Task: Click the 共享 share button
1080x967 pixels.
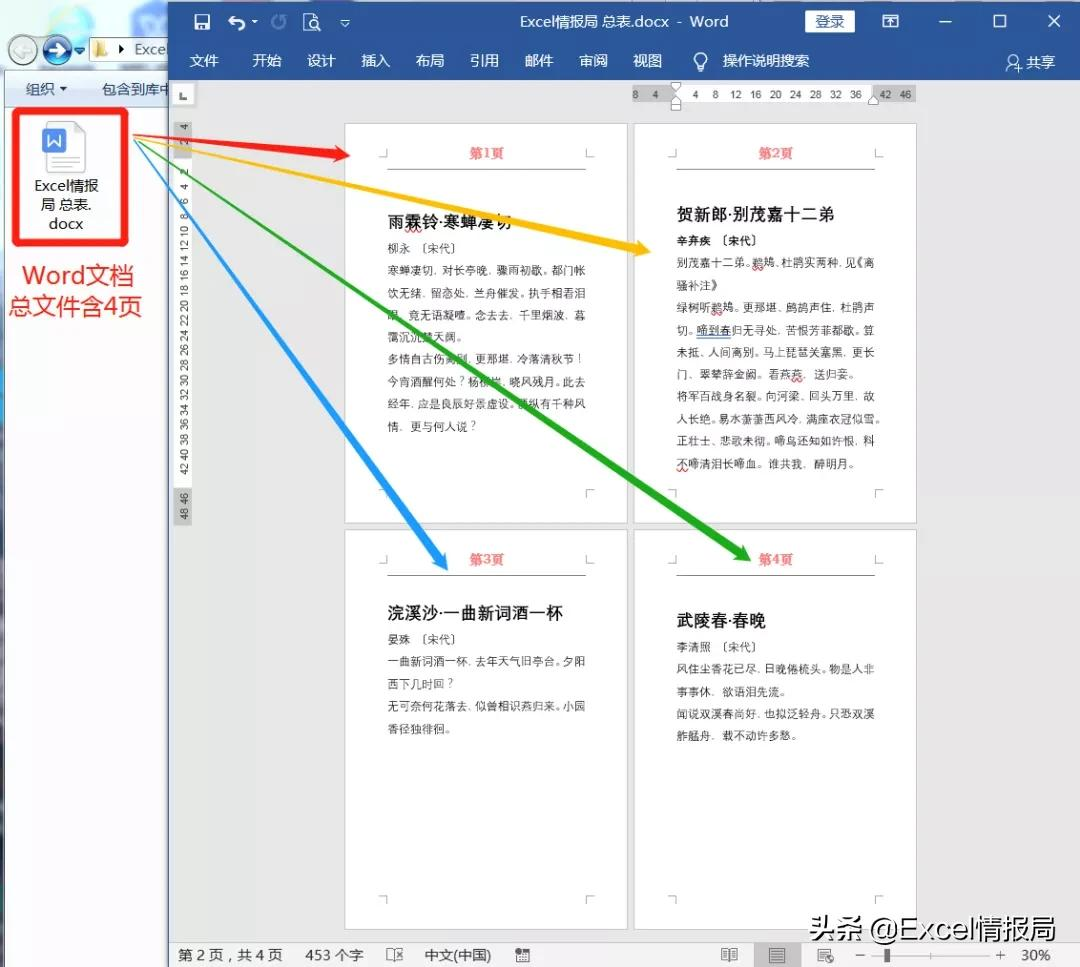Action: [1030, 63]
